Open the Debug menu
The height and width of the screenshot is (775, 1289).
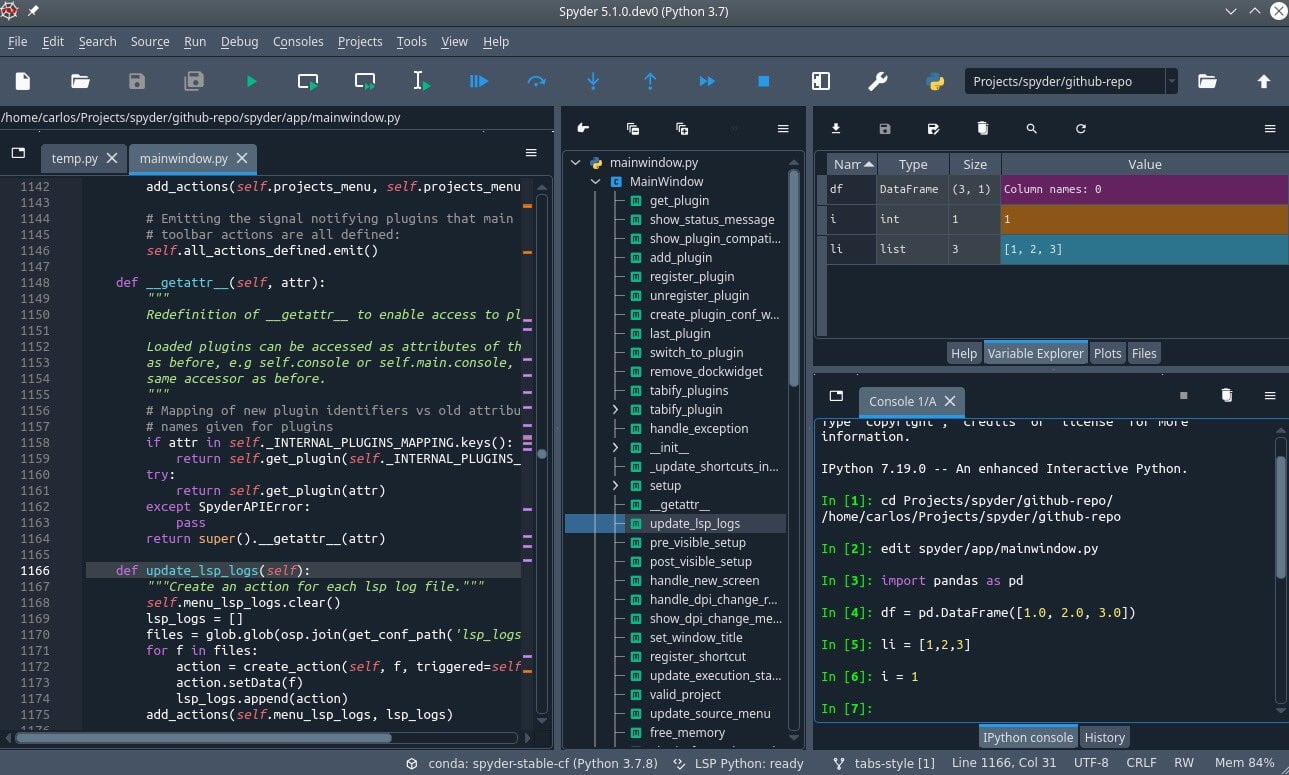click(x=240, y=41)
